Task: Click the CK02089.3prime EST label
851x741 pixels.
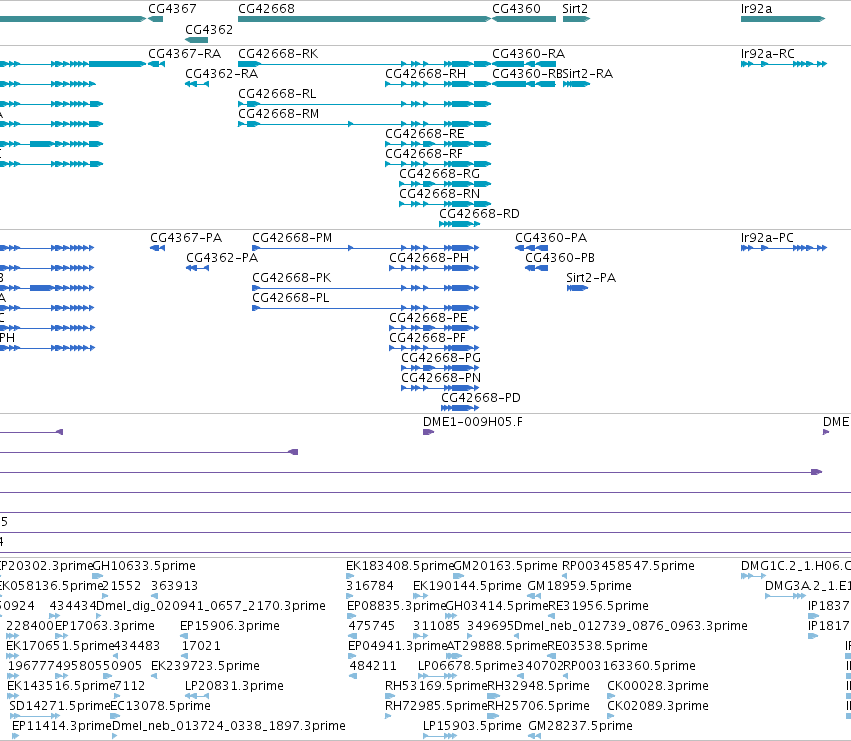Action: tap(658, 706)
